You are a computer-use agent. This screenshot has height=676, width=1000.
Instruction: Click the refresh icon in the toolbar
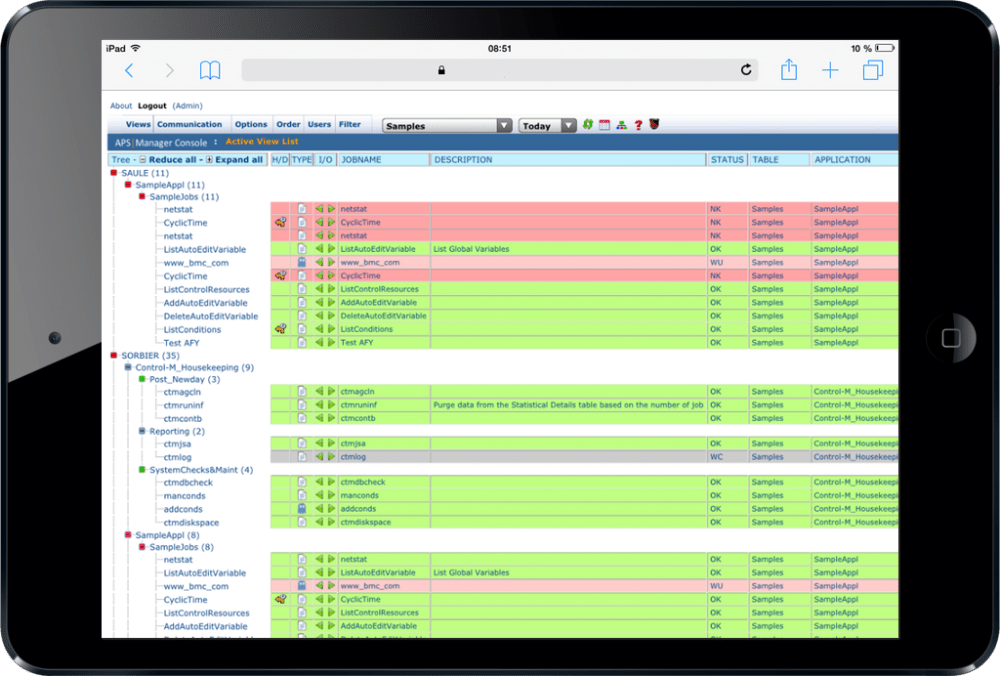coord(590,124)
